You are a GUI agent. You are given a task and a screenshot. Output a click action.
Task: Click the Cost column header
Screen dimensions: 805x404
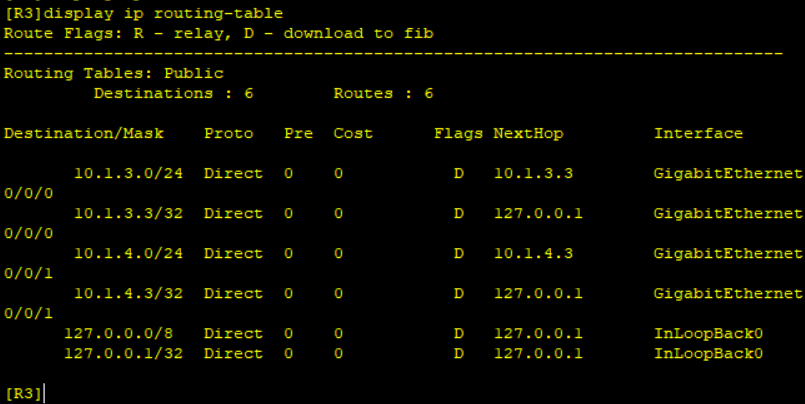(353, 133)
